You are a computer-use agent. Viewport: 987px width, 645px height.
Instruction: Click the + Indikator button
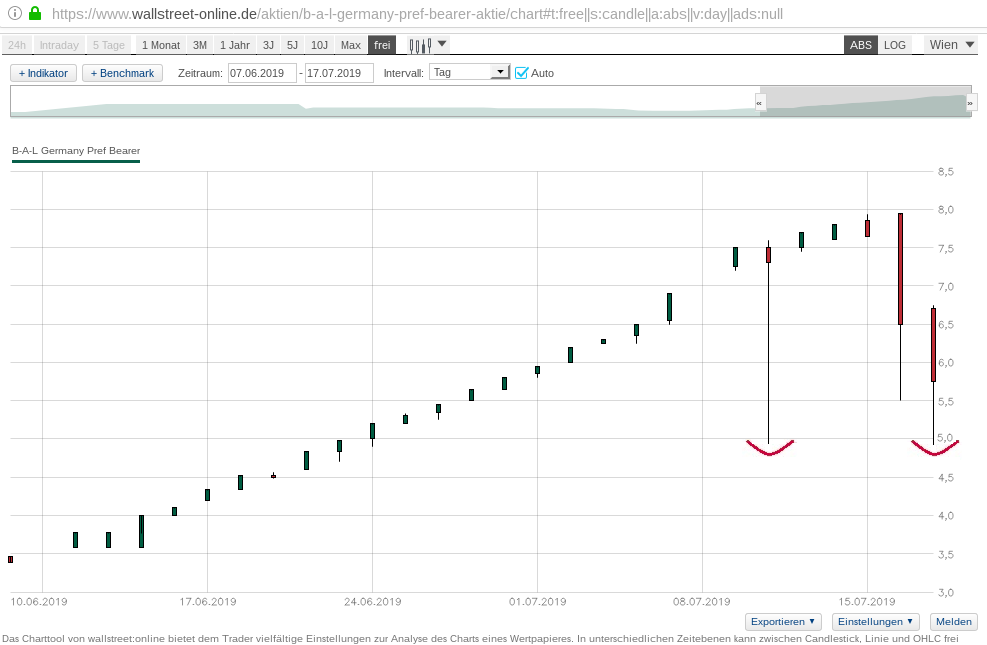click(43, 73)
